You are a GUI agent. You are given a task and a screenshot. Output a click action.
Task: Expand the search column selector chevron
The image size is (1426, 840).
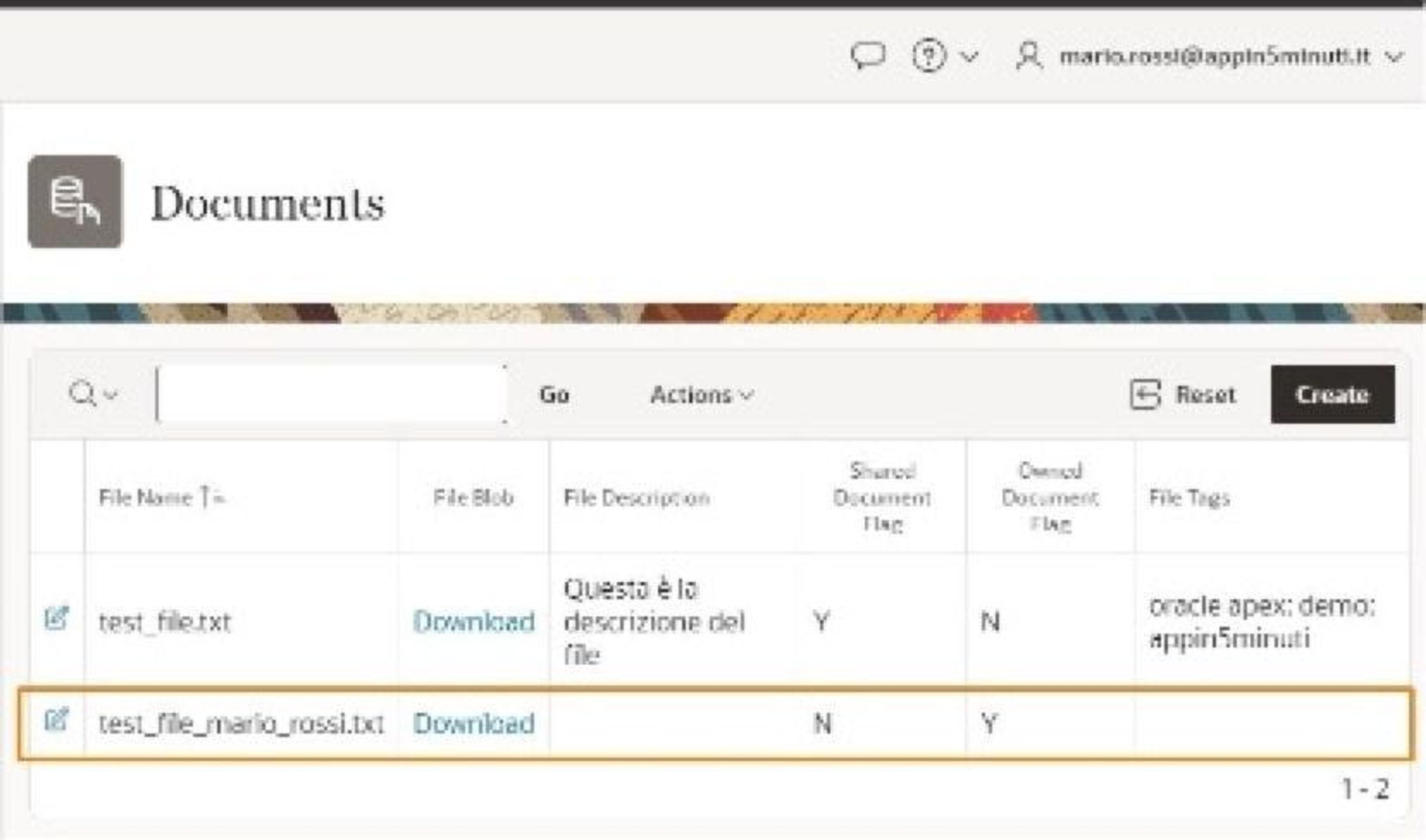point(111,394)
